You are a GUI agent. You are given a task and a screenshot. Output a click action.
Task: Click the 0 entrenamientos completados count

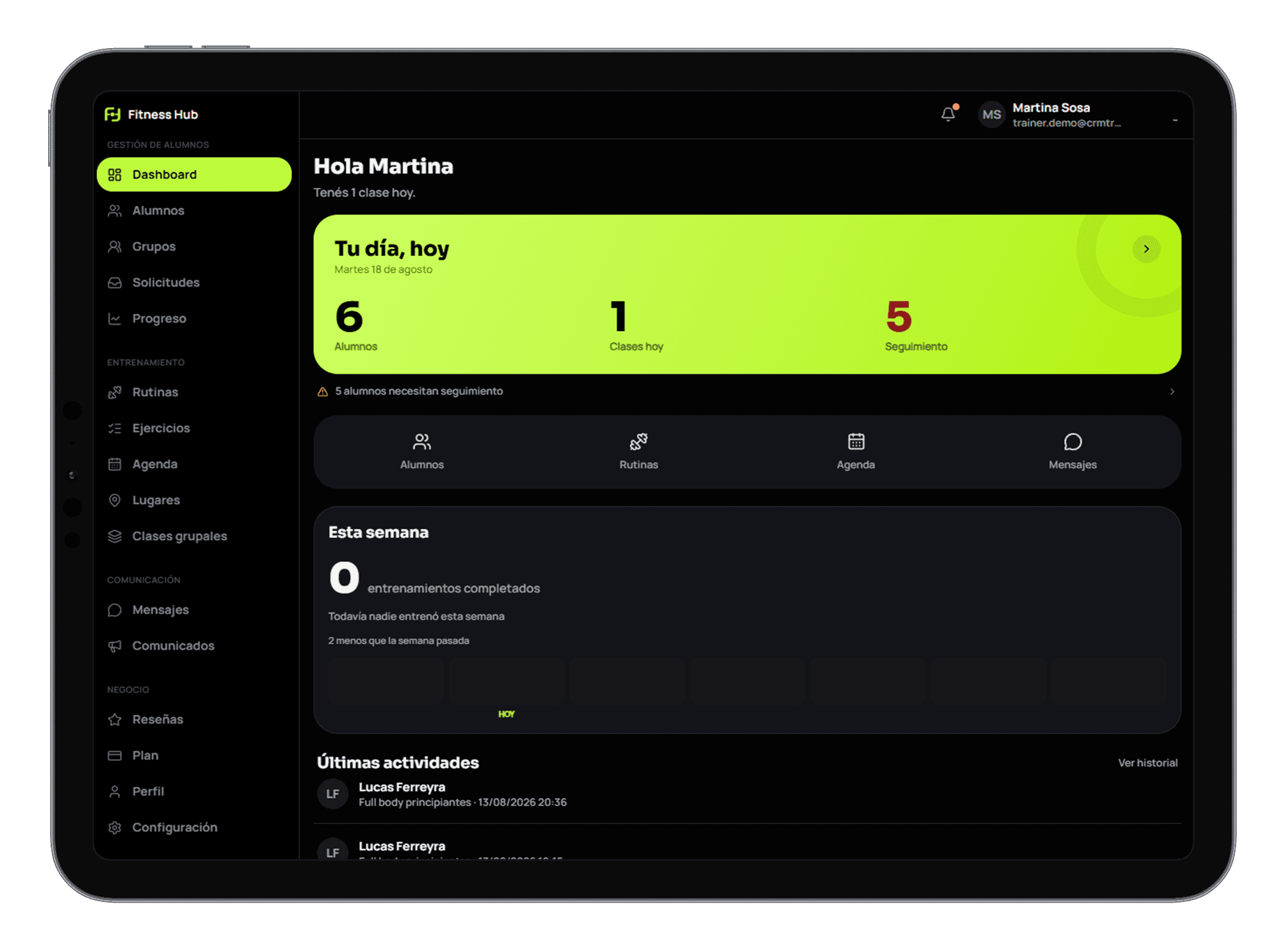tap(344, 577)
